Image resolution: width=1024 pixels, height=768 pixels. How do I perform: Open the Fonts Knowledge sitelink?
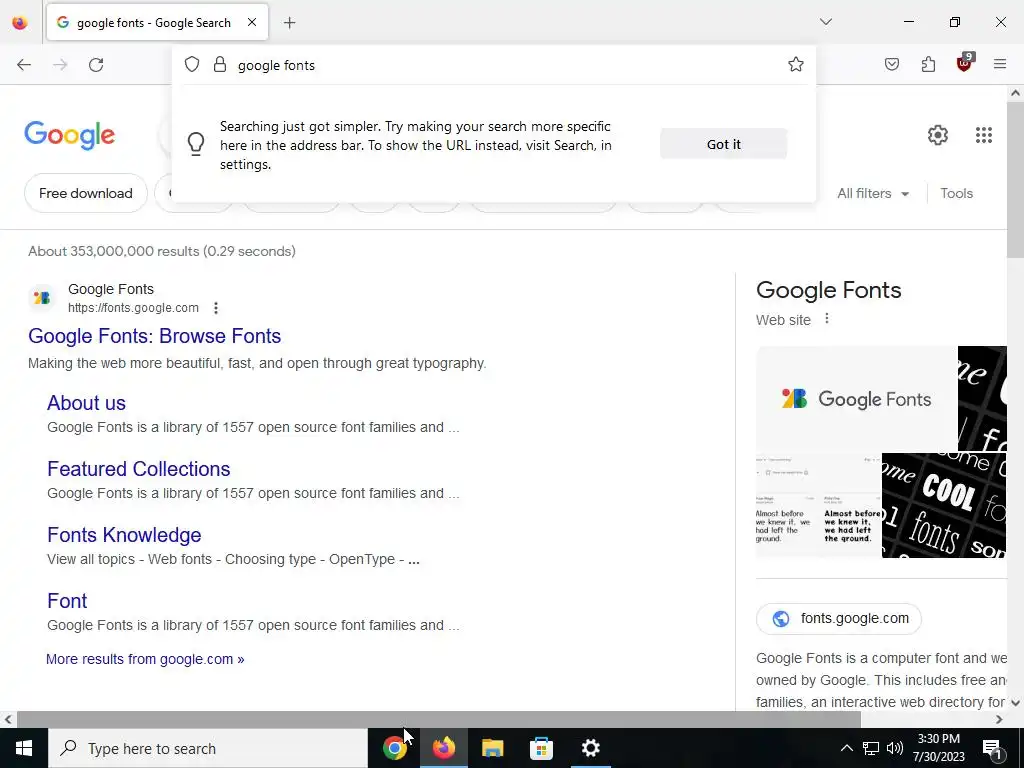pos(124,535)
